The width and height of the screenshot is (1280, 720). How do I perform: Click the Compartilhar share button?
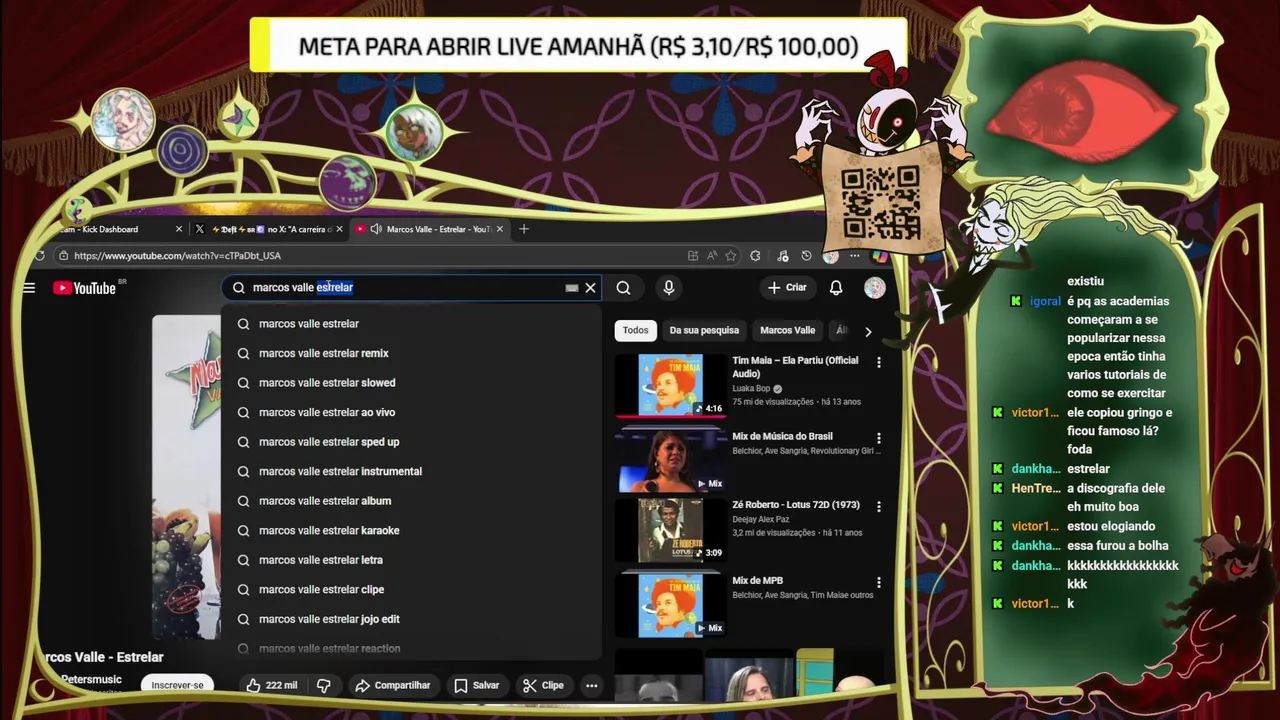point(392,685)
